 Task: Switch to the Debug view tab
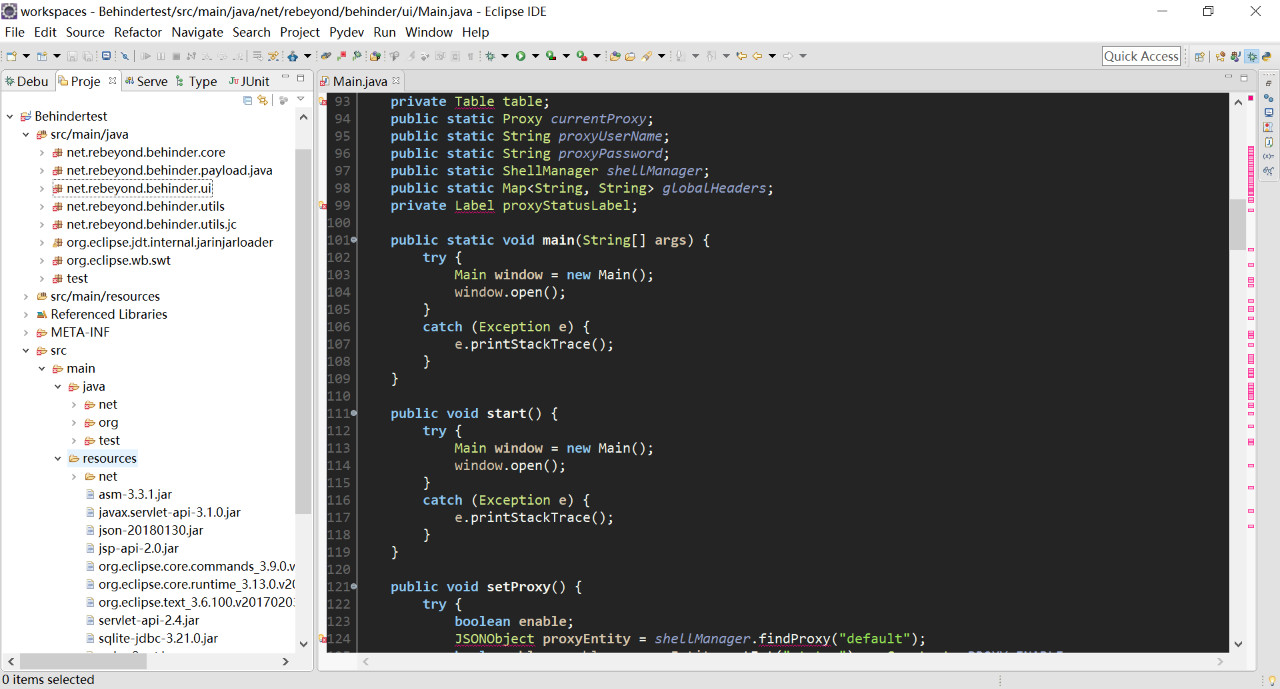coord(26,81)
